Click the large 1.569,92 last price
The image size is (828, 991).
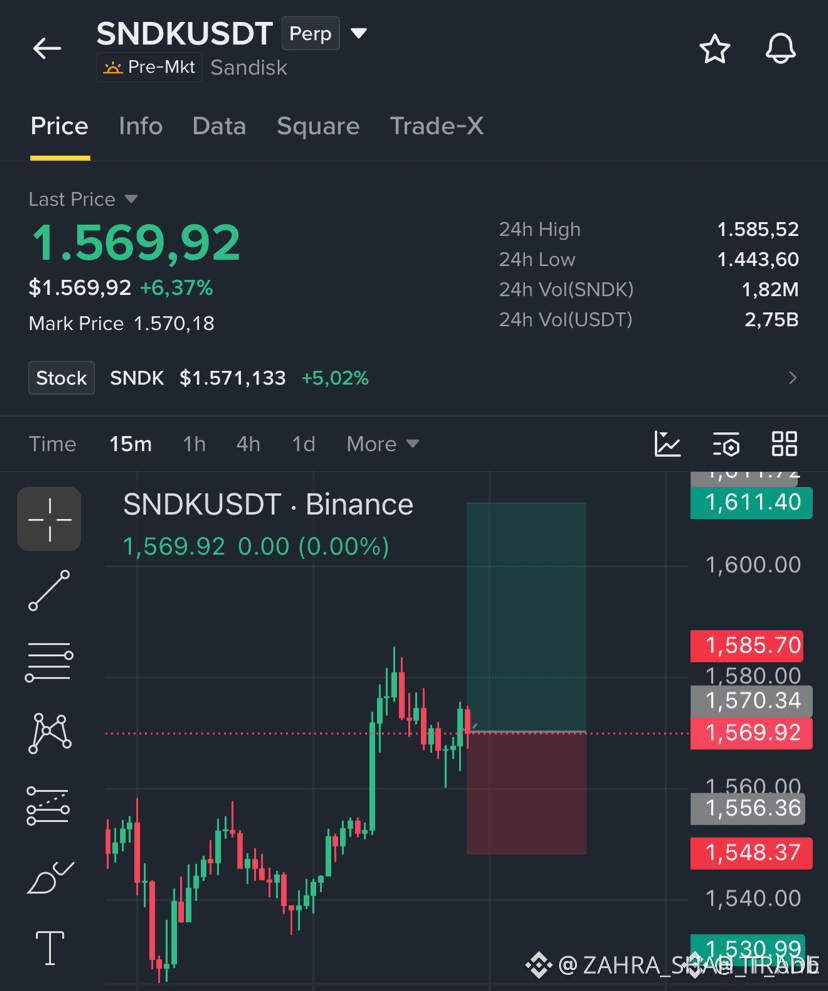(136, 243)
